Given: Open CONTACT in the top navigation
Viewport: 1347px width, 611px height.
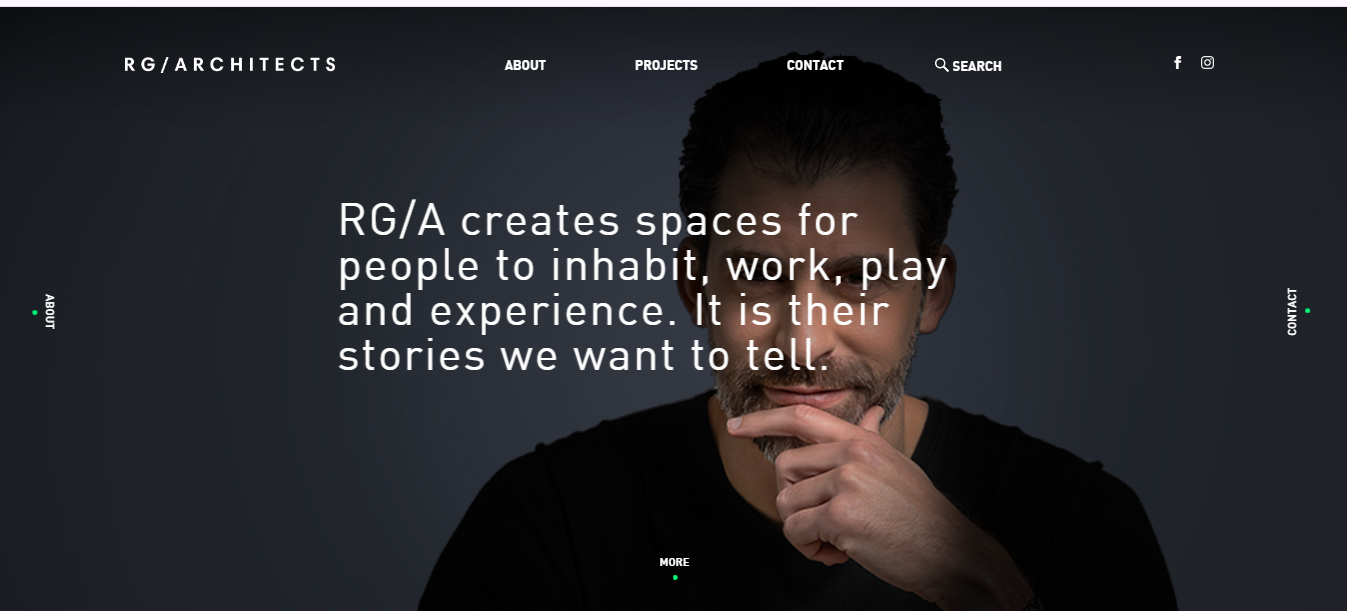Looking at the screenshot, I should click(815, 65).
